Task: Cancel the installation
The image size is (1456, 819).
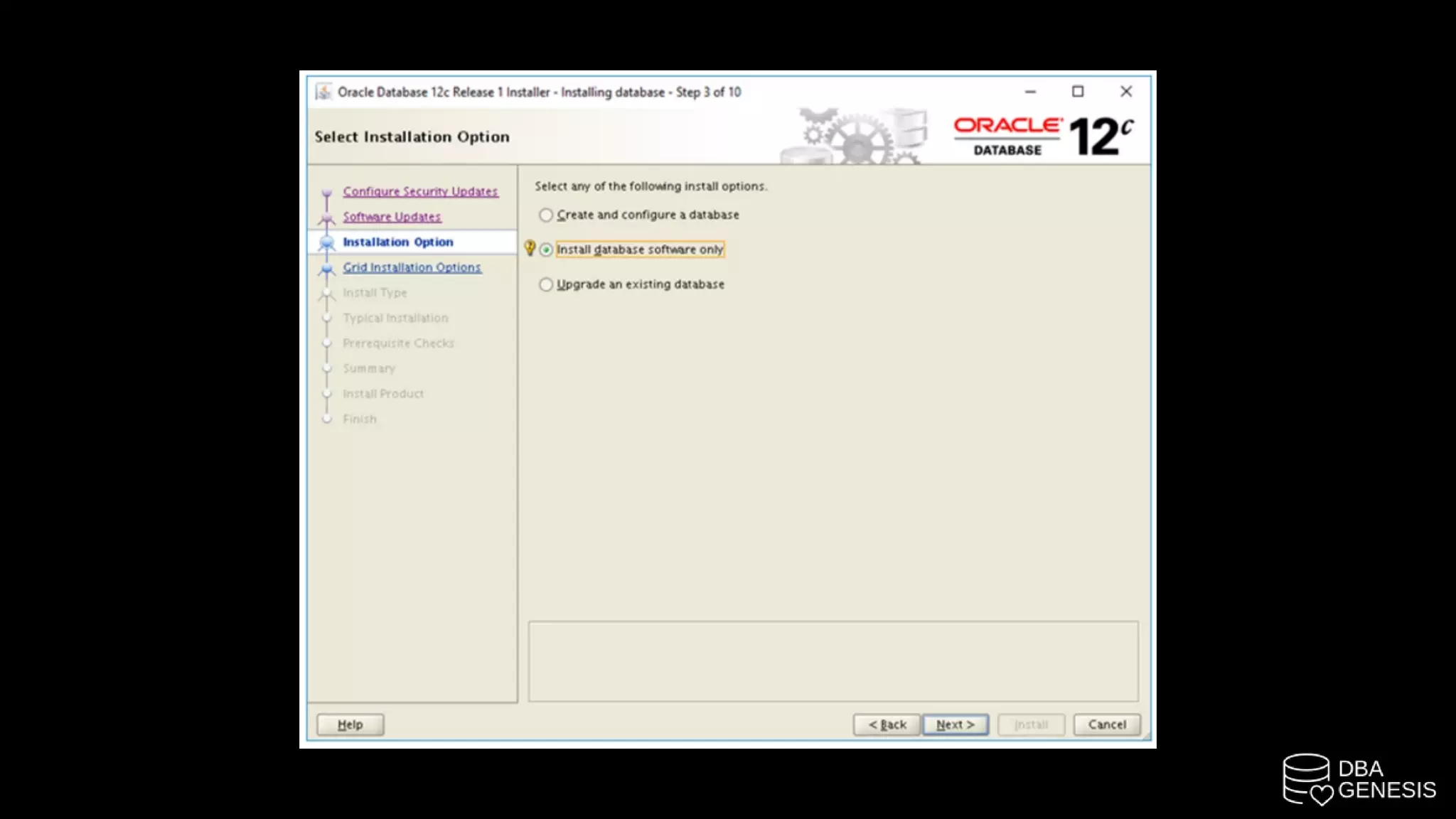Action: point(1106,724)
